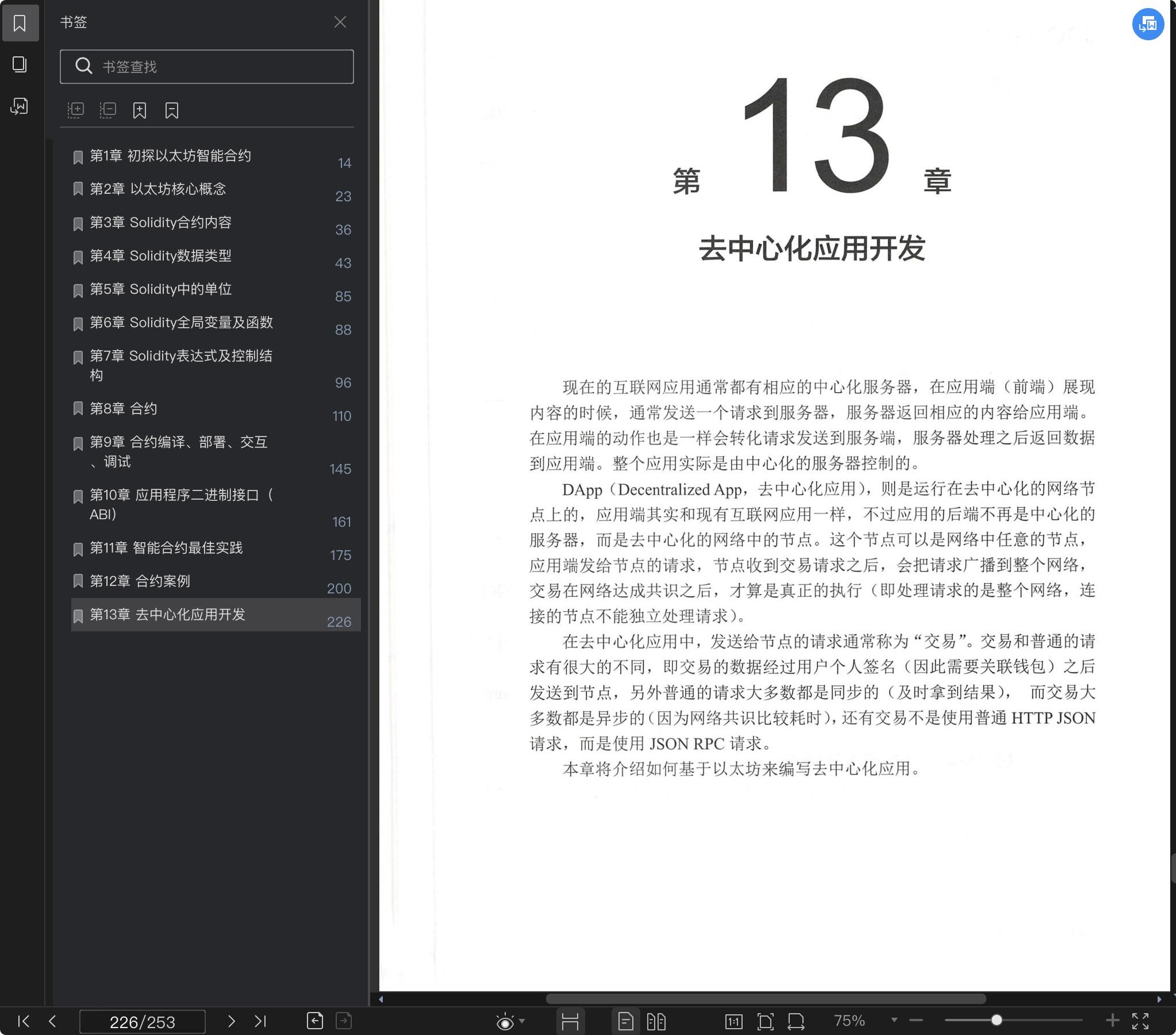
Task: Enter full screen mode
Action: pyautogui.click(x=1140, y=1021)
